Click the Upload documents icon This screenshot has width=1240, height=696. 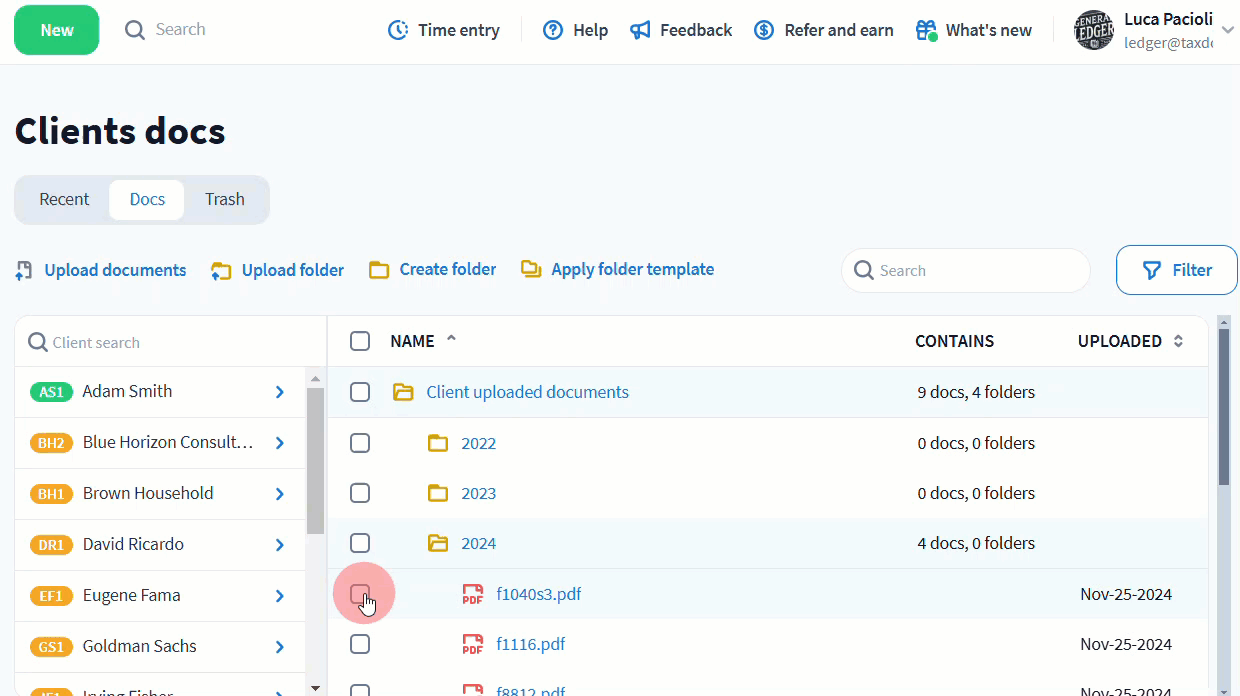24,270
